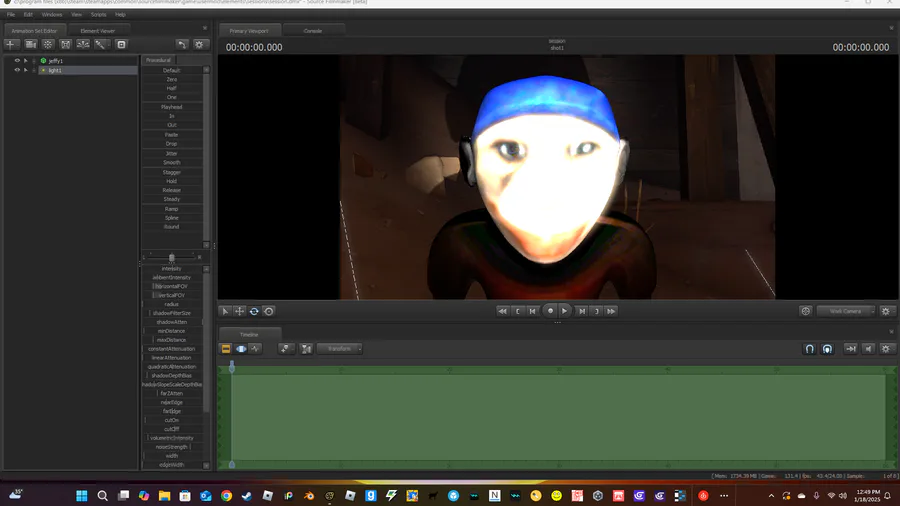Expand the jeffy1 animation set tree
900x506 pixels.
point(26,60)
